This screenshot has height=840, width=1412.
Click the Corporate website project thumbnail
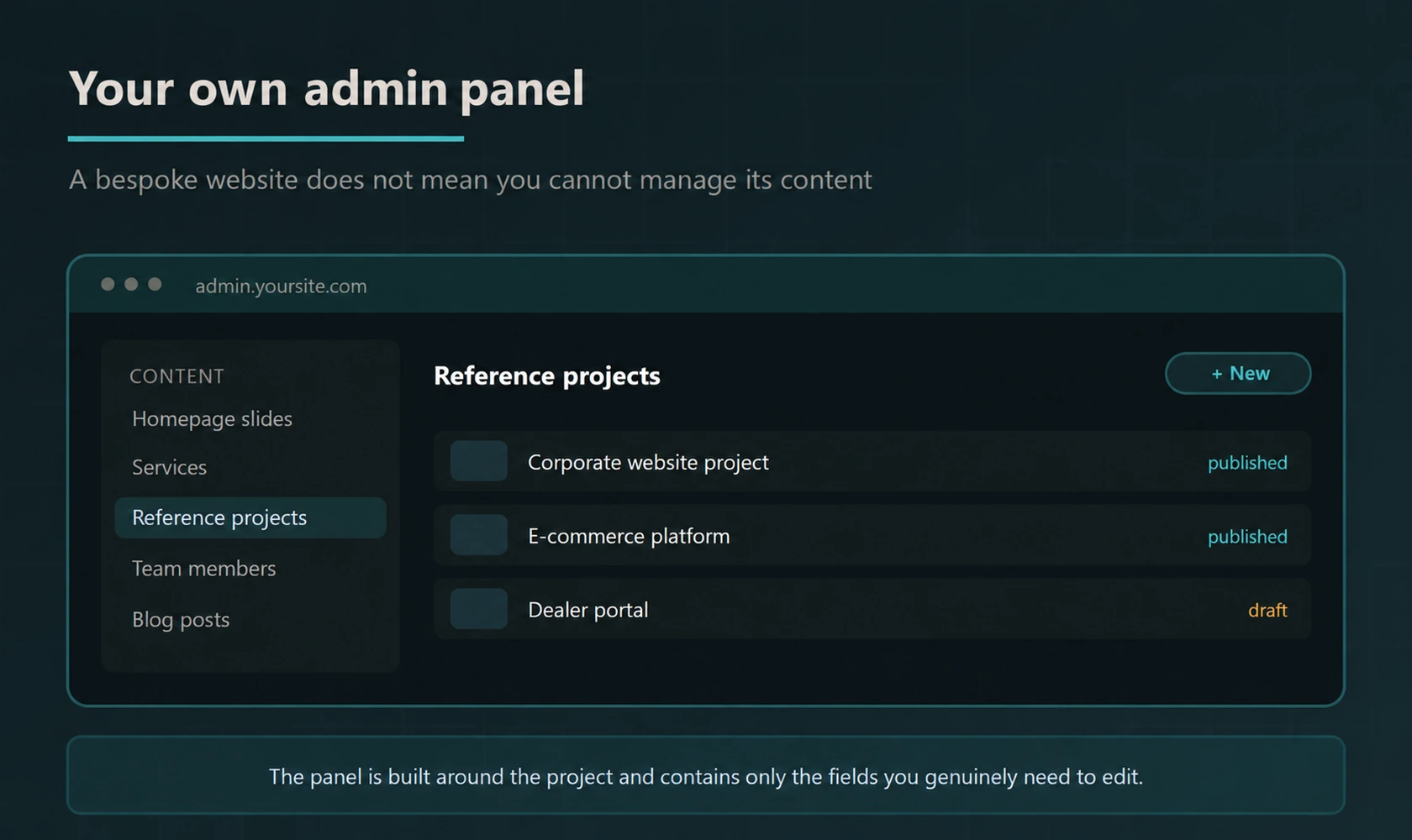[479, 461]
